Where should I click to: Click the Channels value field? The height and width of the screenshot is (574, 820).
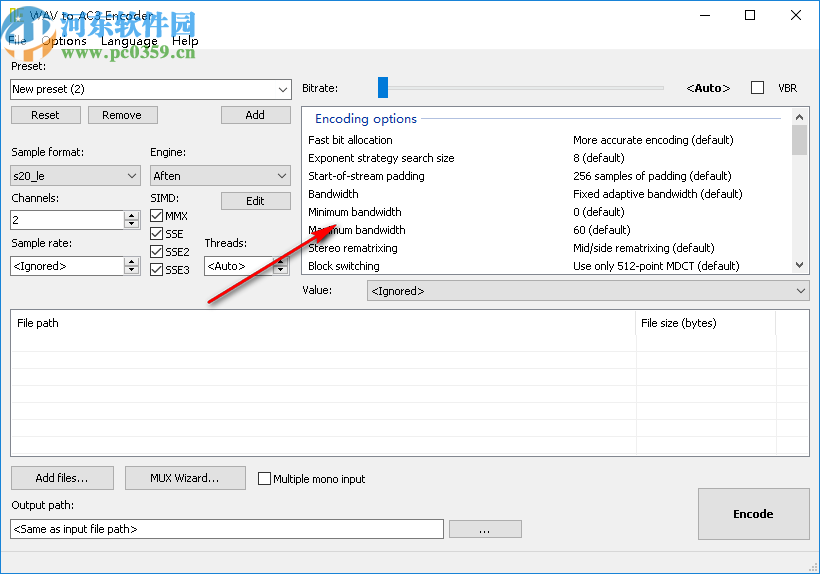(67, 220)
